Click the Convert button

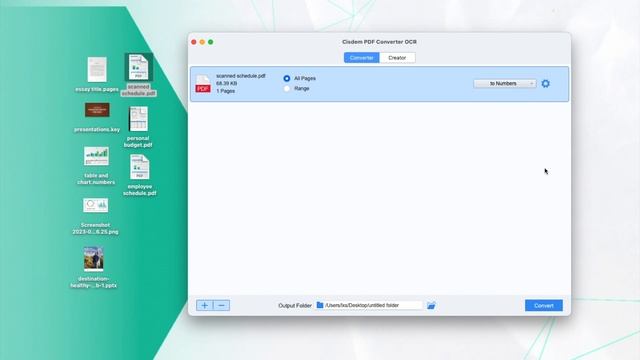pyautogui.click(x=544, y=305)
